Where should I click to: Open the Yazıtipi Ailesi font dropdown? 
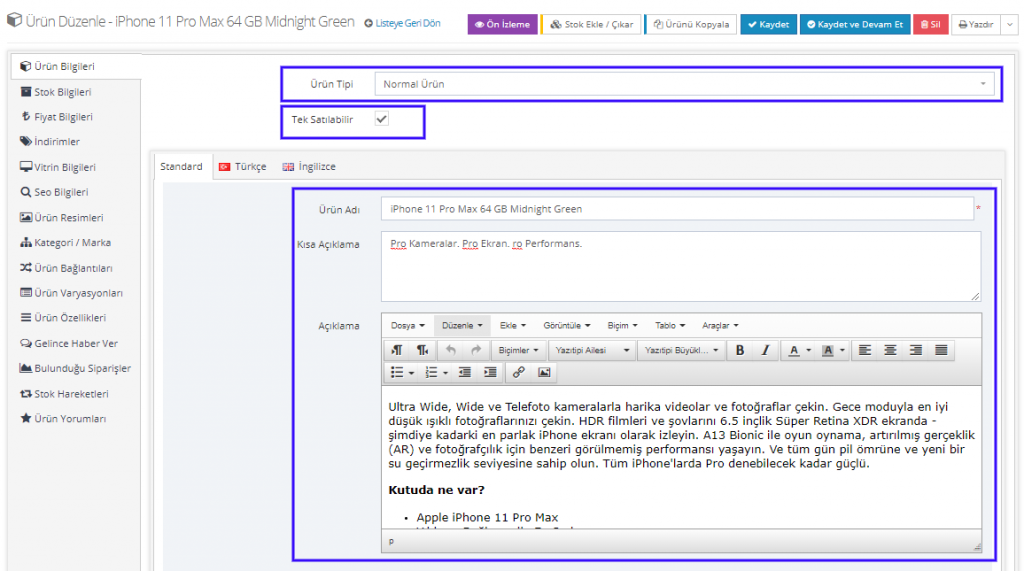coord(592,350)
